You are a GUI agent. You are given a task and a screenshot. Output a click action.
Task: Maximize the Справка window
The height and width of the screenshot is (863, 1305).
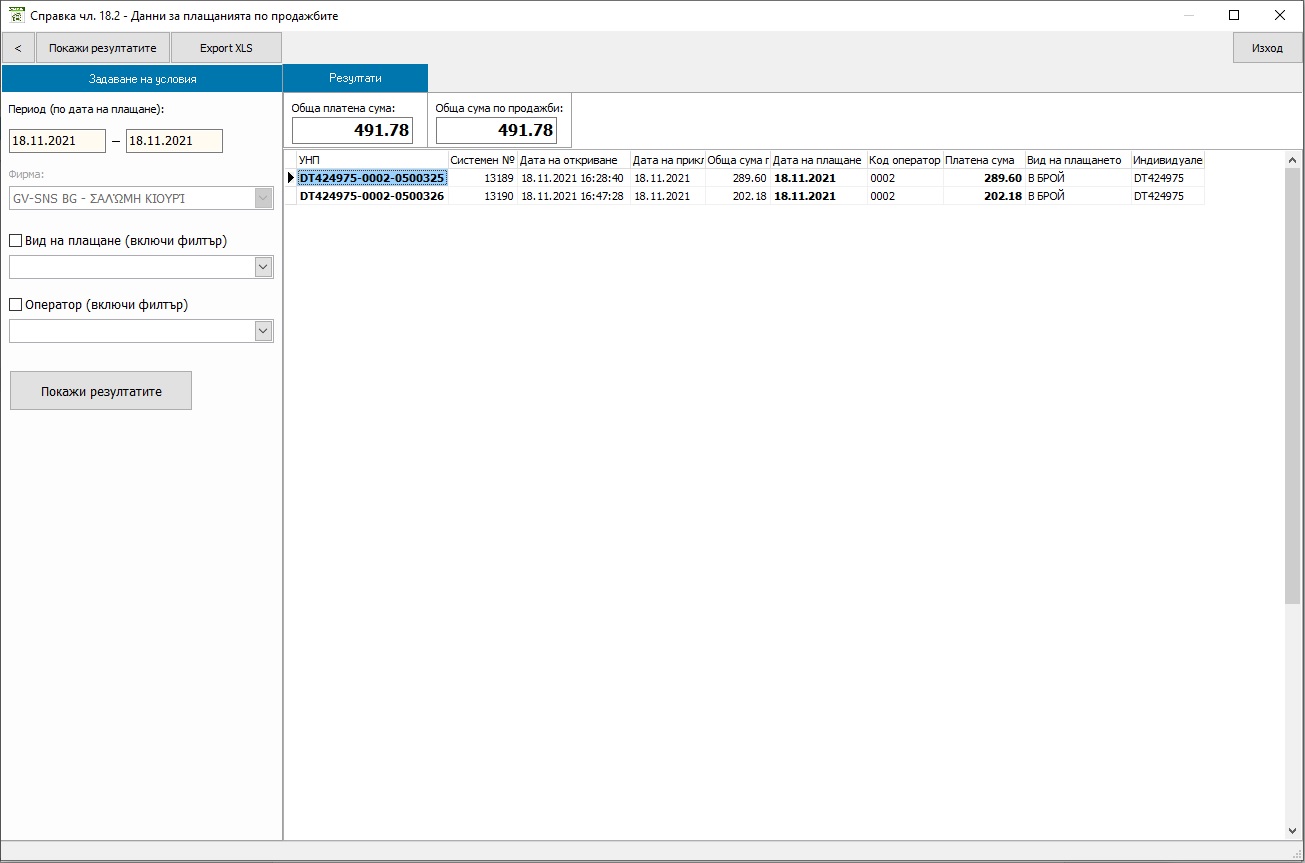coord(1234,15)
